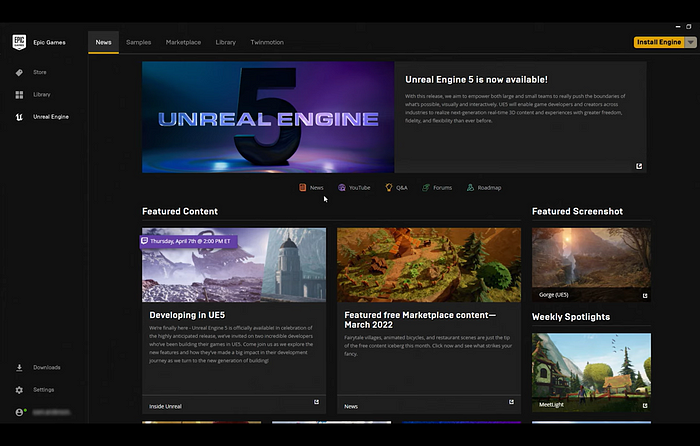The width and height of the screenshot is (700, 446).
Task: Click the 'Featured Screenshot' heading
Action: coord(577,212)
